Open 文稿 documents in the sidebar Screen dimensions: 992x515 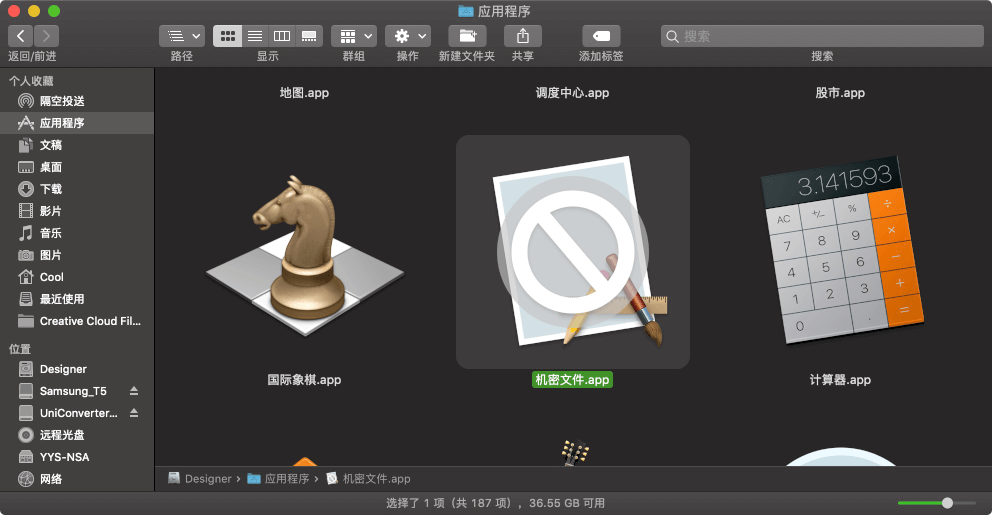77,145
